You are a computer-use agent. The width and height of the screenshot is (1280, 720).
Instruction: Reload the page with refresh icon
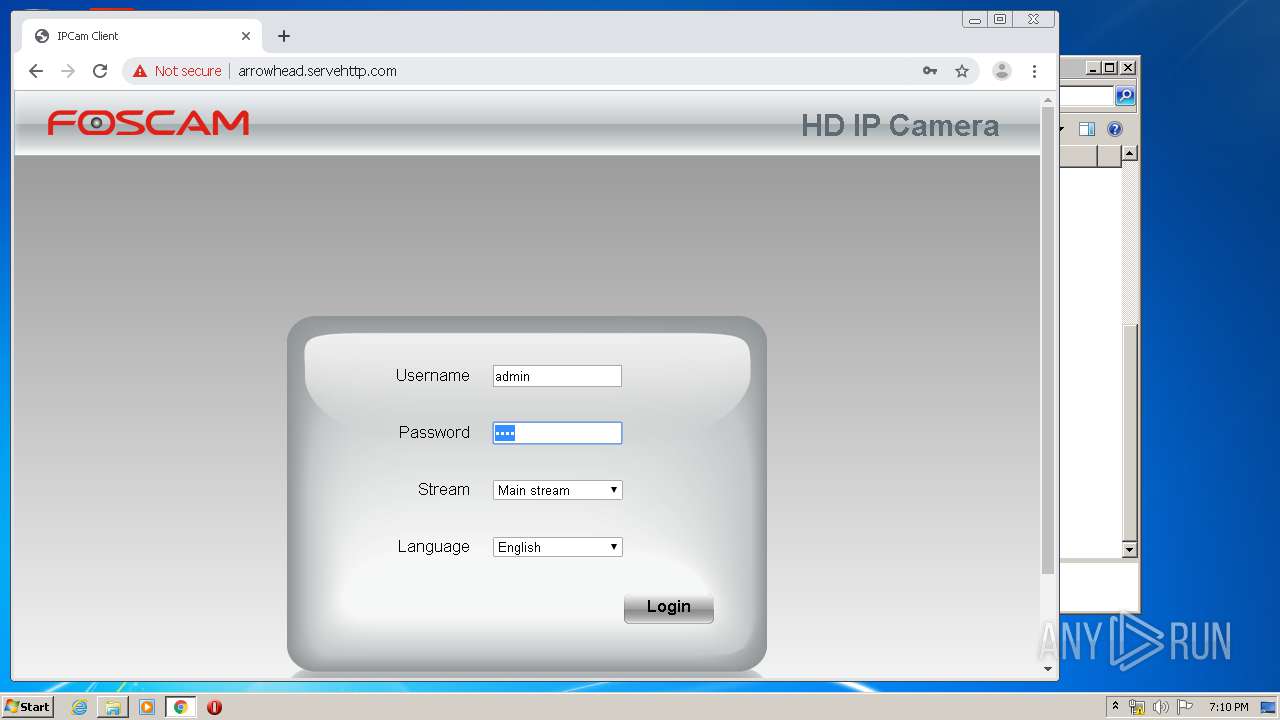pyautogui.click(x=100, y=71)
